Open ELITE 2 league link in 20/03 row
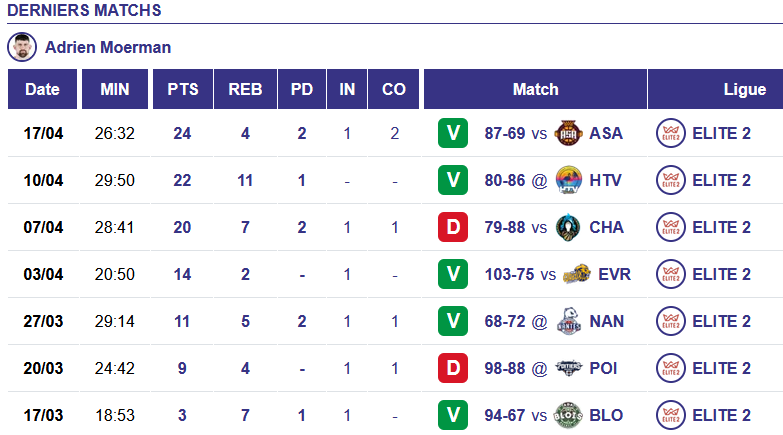 tap(721, 368)
